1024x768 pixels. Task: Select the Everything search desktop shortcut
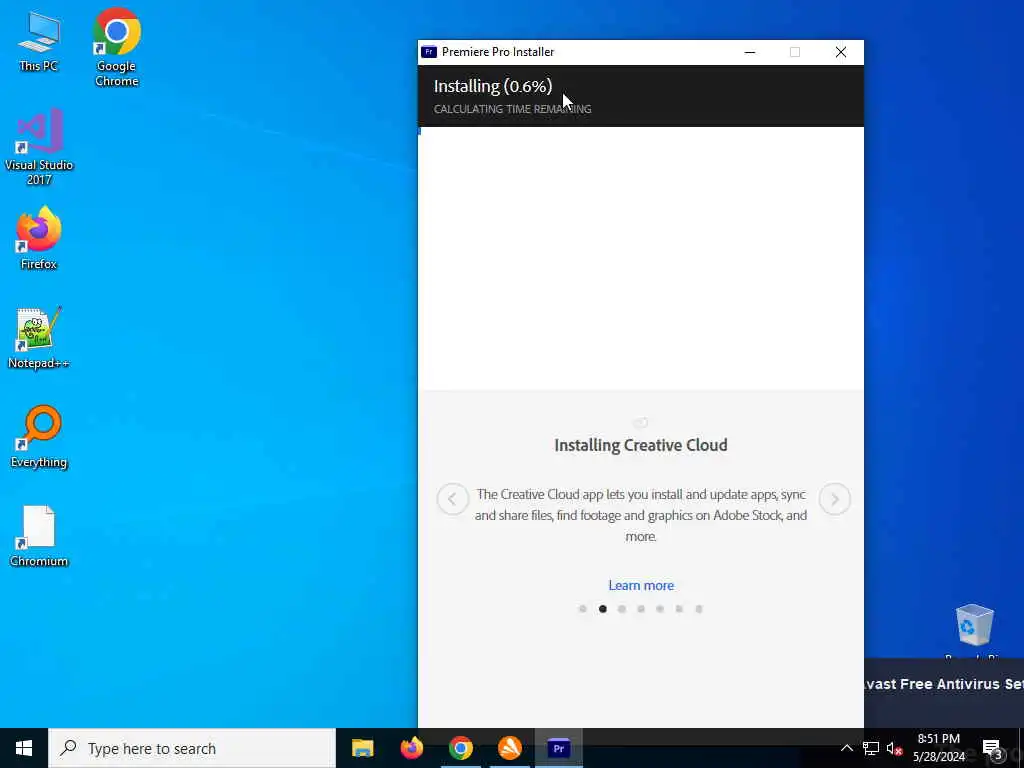click(x=39, y=437)
